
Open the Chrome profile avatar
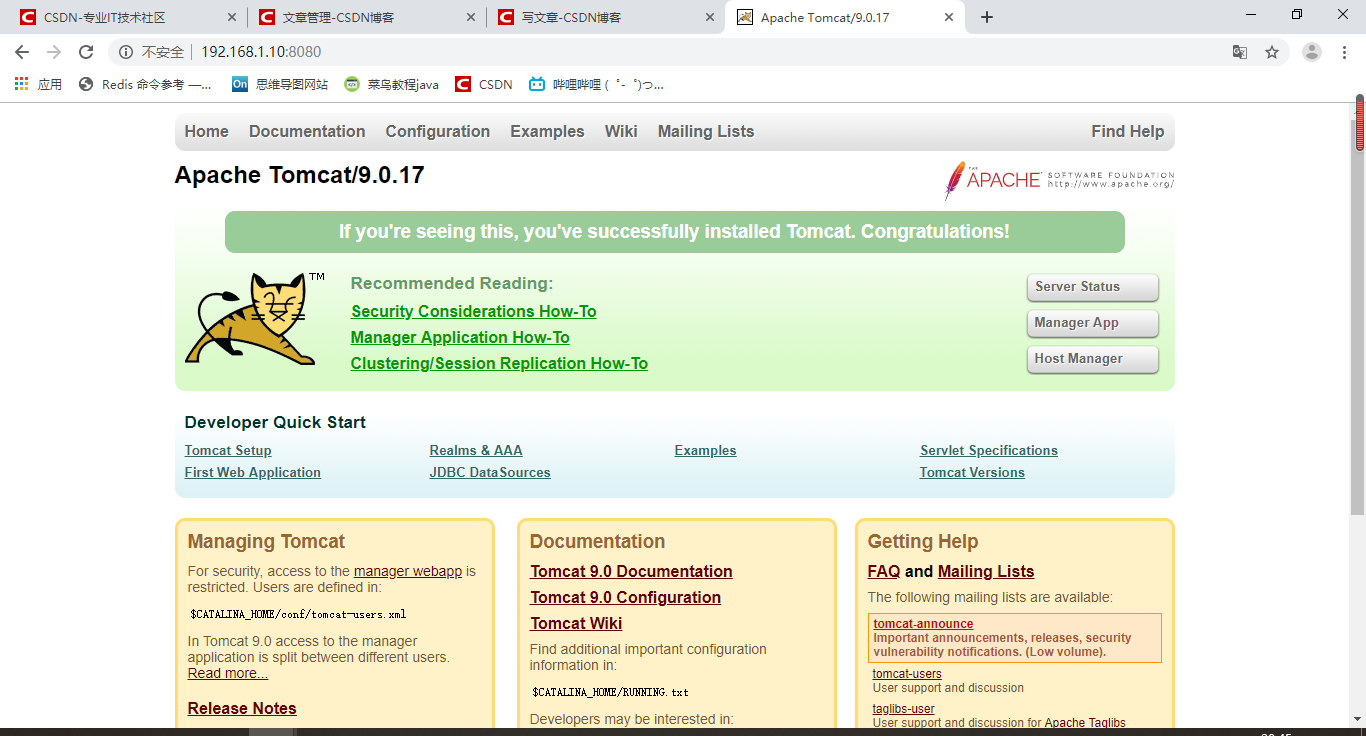1312,52
